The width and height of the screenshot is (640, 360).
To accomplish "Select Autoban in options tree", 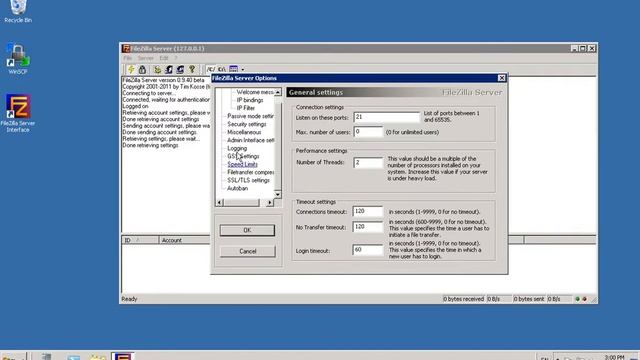I will coord(237,189).
